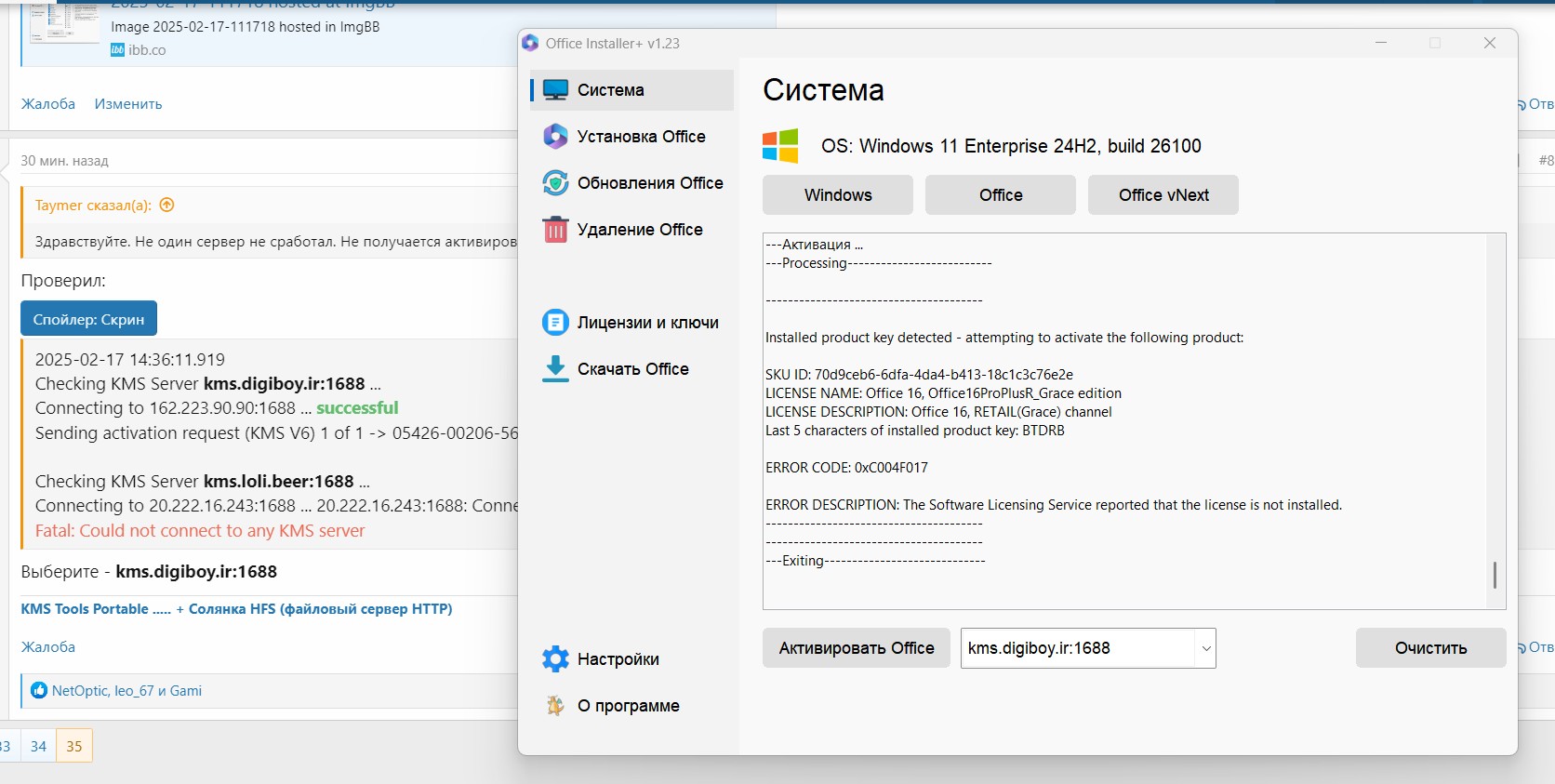Click the Скачать Office download arrow icon
1555x784 pixels.
tap(555, 369)
